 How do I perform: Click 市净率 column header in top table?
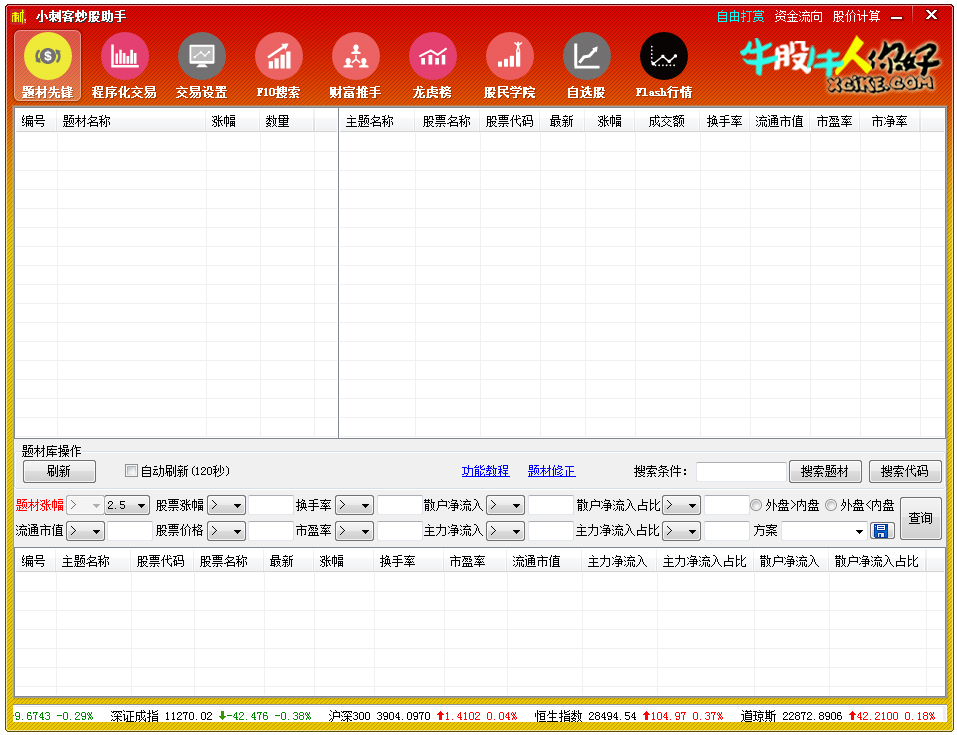point(889,121)
